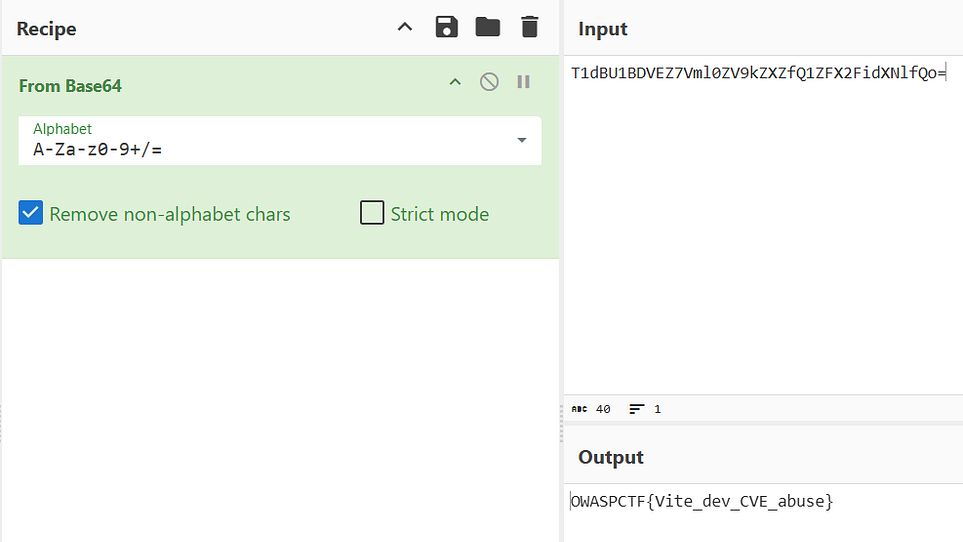Click the From Base64 operation title
The width and height of the screenshot is (963, 542).
click(70, 86)
